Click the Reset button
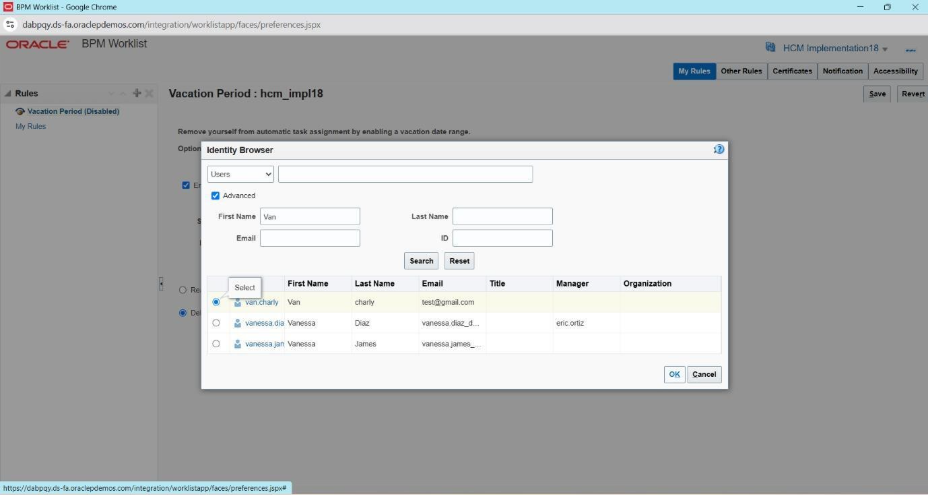Image resolution: width=928 pixels, height=495 pixels. pyautogui.click(x=459, y=261)
